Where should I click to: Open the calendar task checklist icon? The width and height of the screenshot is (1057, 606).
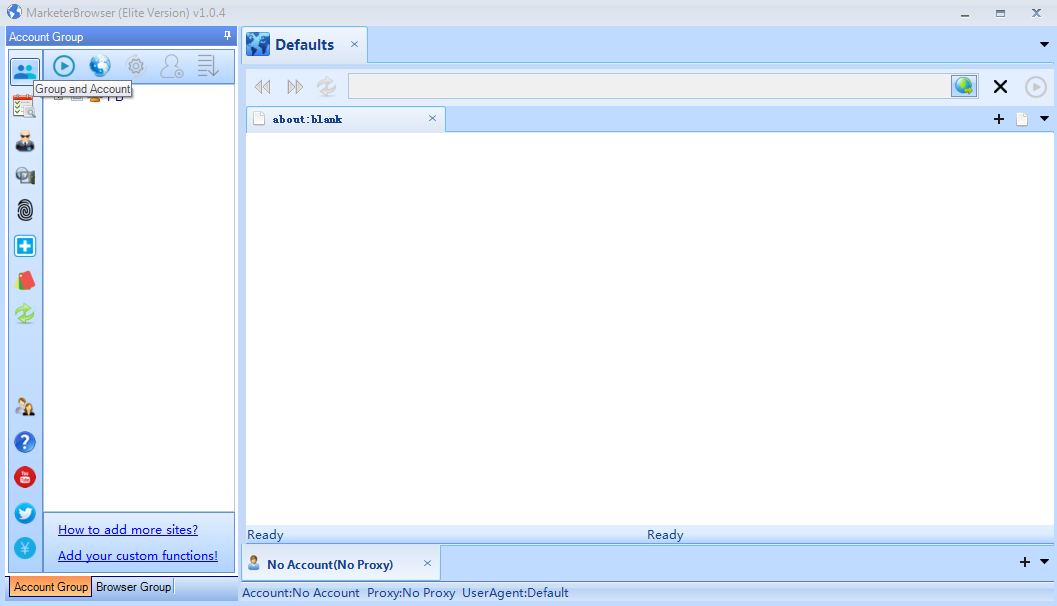point(24,107)
